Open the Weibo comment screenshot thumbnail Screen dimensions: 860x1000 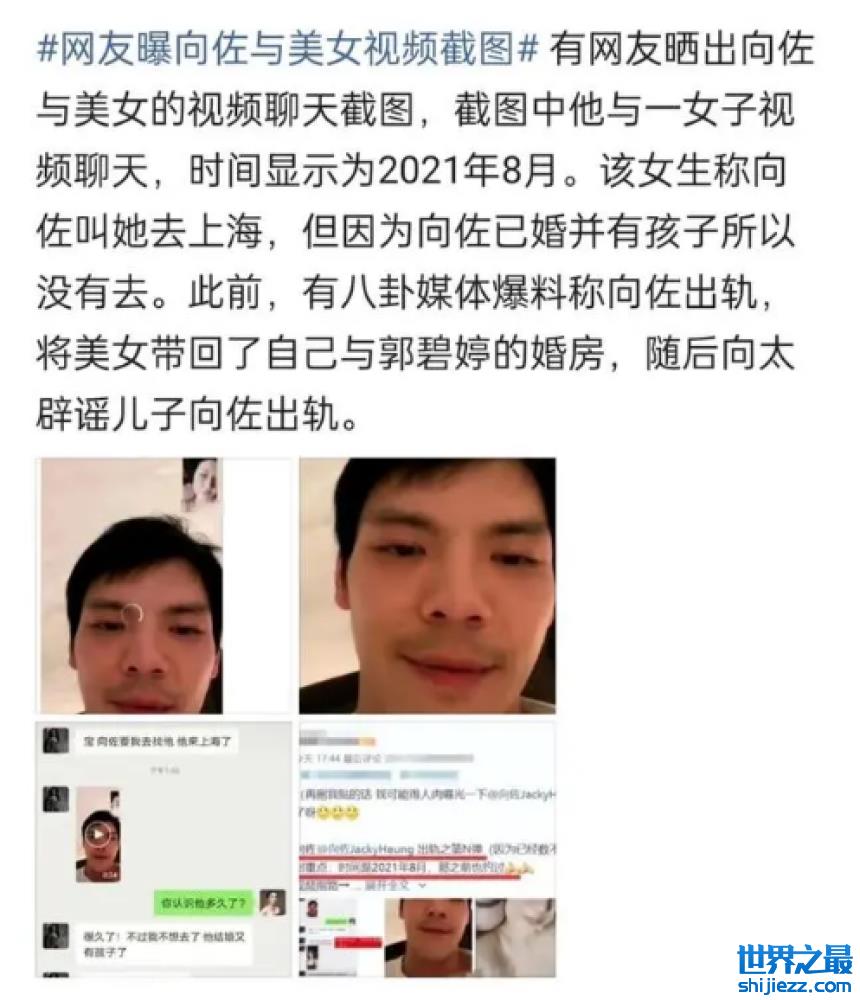pos(427,849)
